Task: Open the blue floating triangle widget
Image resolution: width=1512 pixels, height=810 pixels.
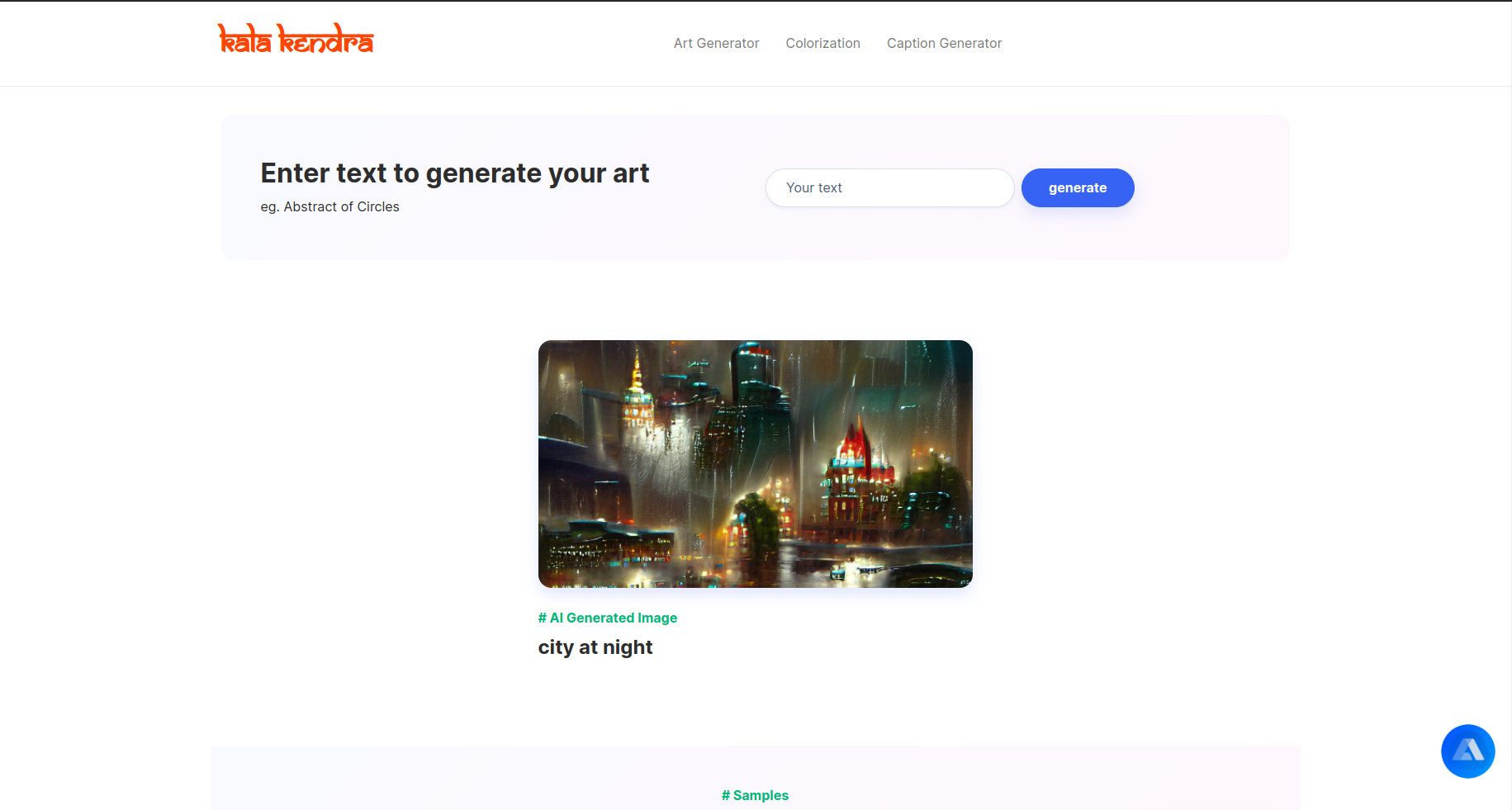Action: click(x=1467, y=751)
